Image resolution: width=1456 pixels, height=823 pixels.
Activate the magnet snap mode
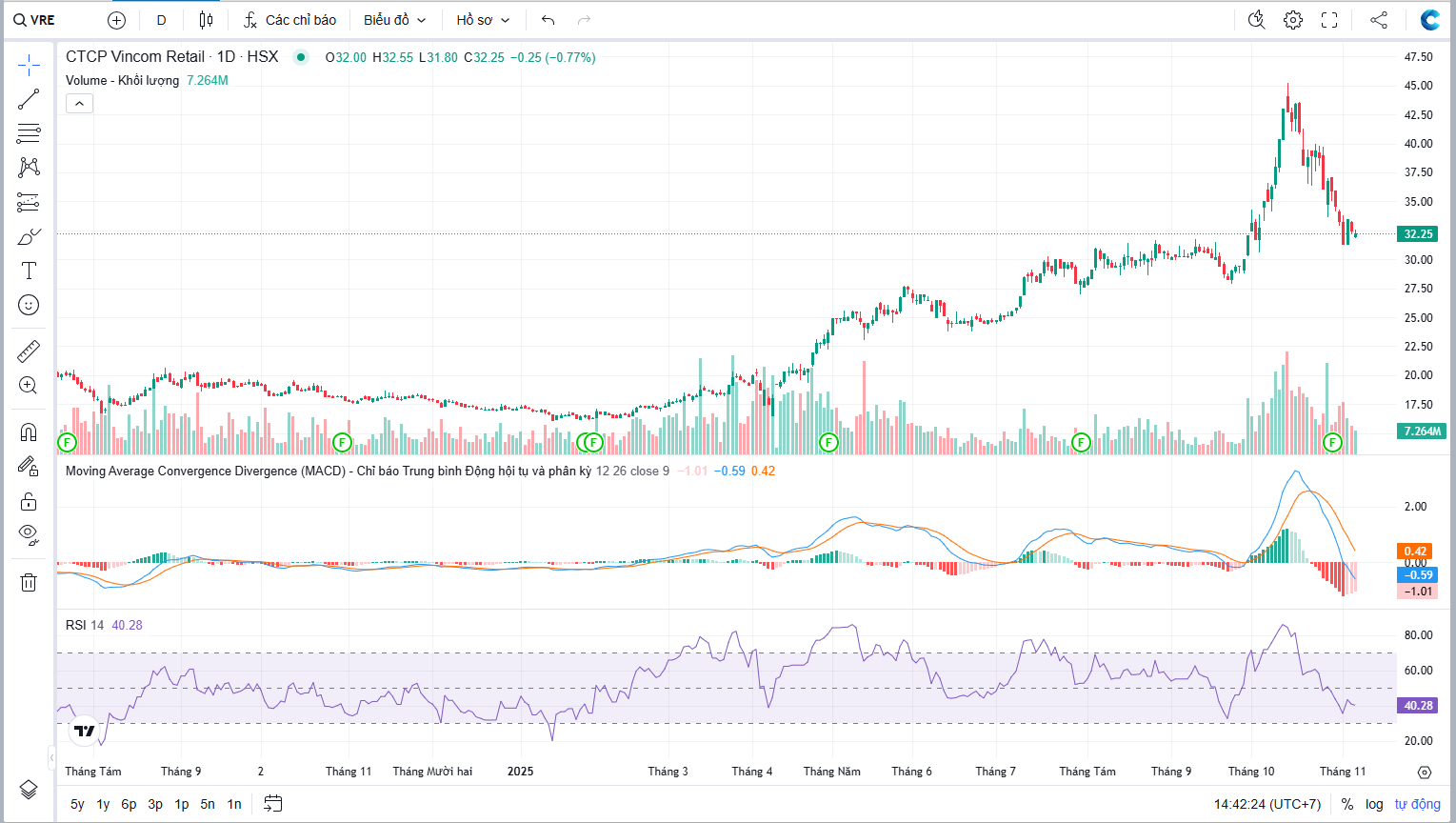29,432
